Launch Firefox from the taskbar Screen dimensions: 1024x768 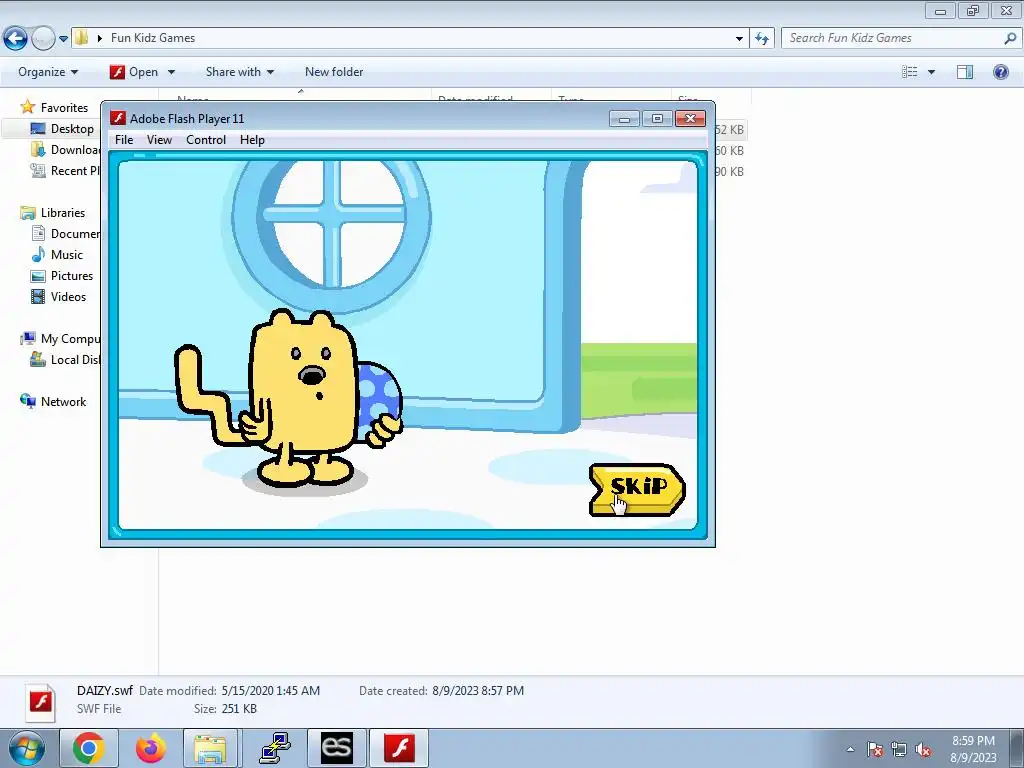(150, 748)
